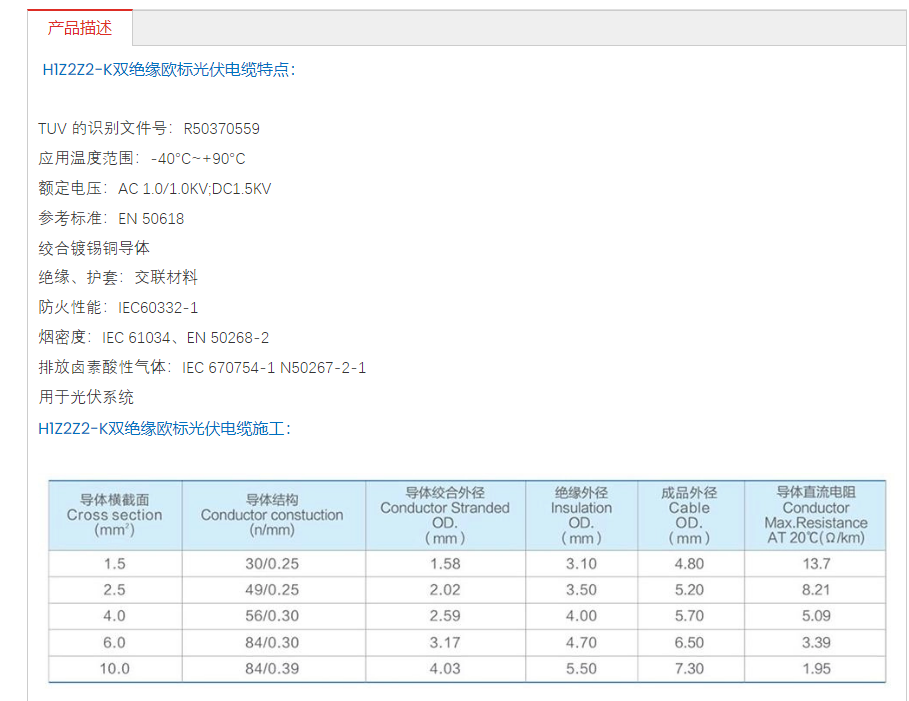Click the 6.50 cable OD cell
Viewport: 909px width, 701px height.
[x=689, y=643]
